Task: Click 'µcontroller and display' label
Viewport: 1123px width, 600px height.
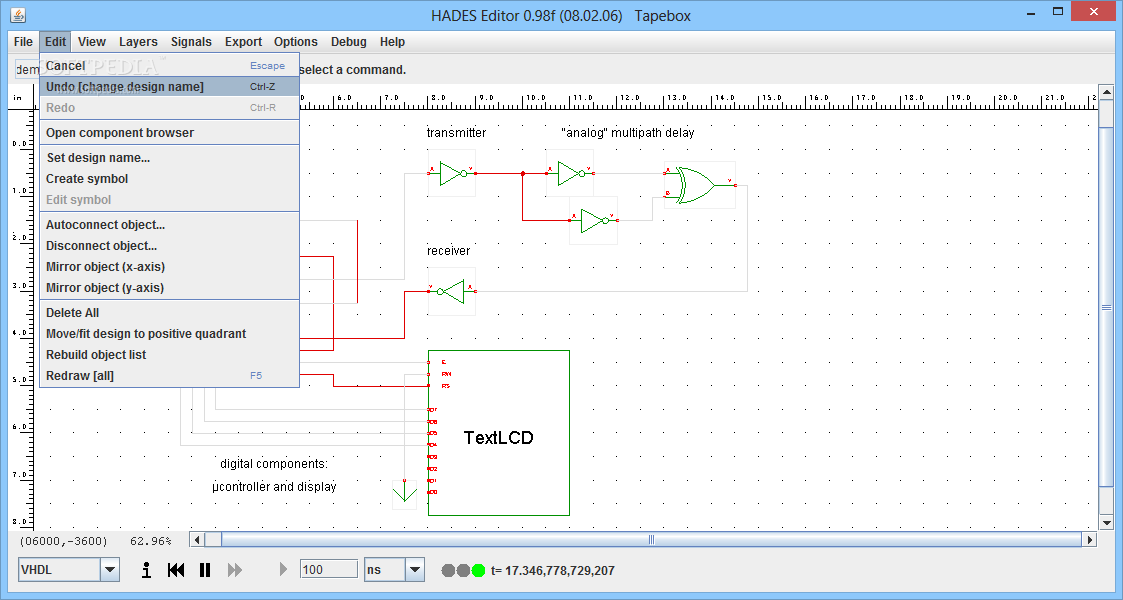Action: click(274, 487)
